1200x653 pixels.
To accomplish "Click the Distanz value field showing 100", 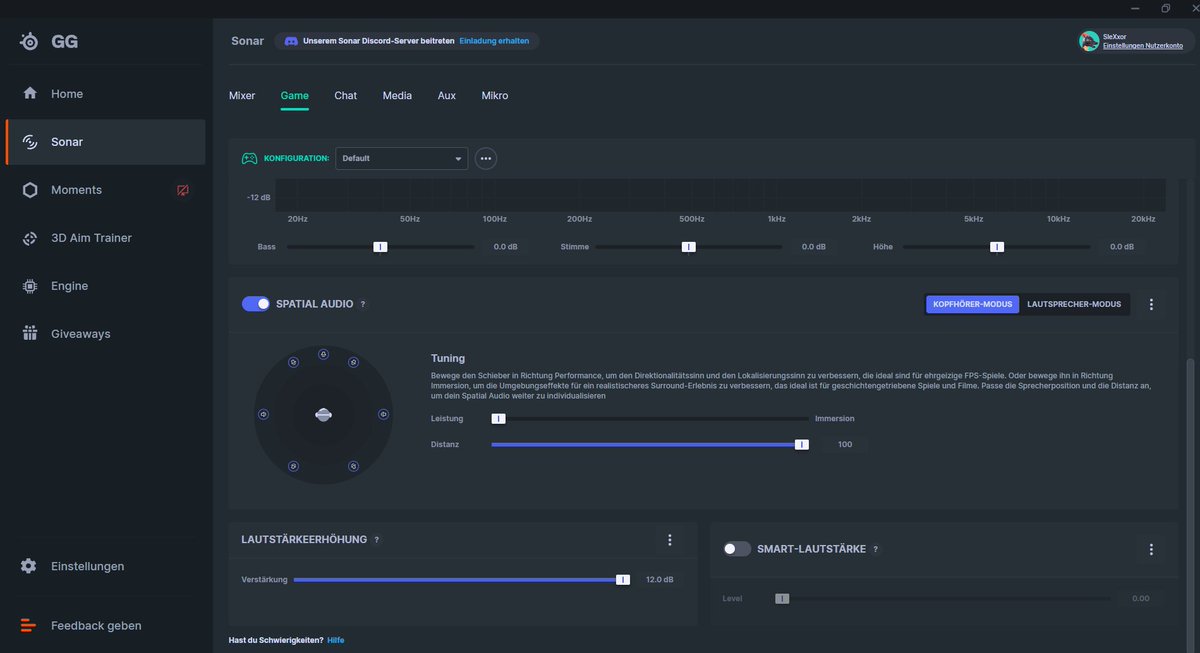I will [x=845, y=444].
